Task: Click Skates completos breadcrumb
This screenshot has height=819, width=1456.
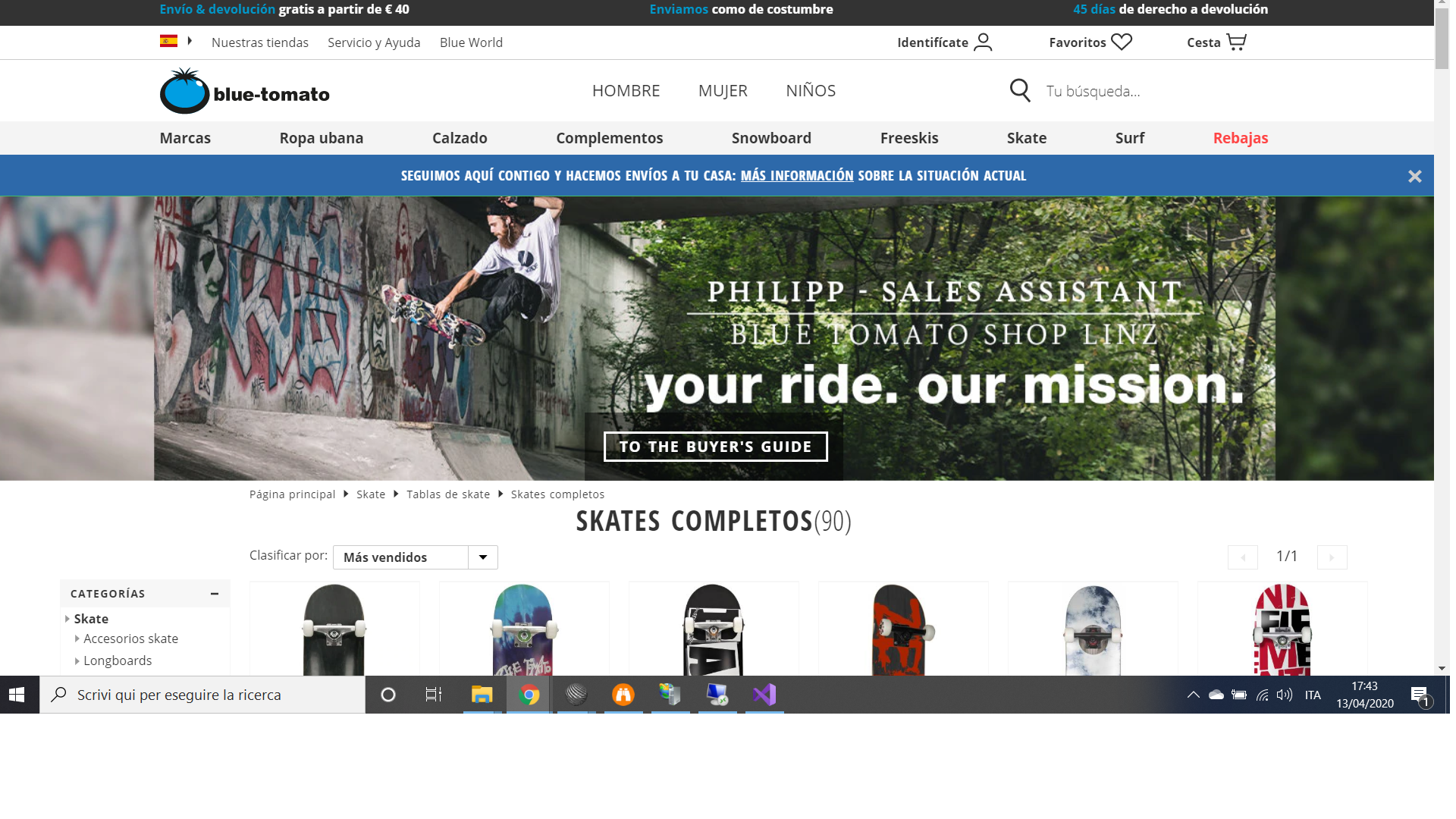Action: [x=557, y=494]
